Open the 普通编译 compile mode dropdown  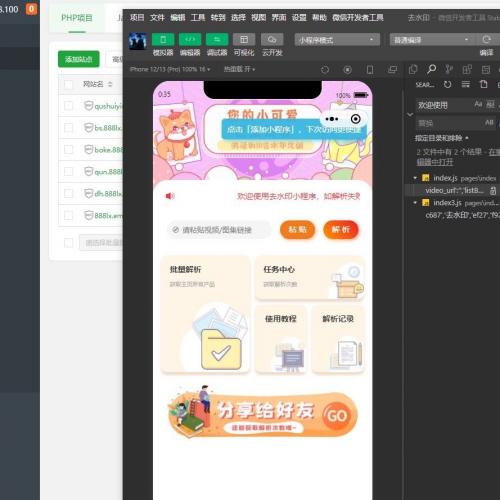point(432,40)
